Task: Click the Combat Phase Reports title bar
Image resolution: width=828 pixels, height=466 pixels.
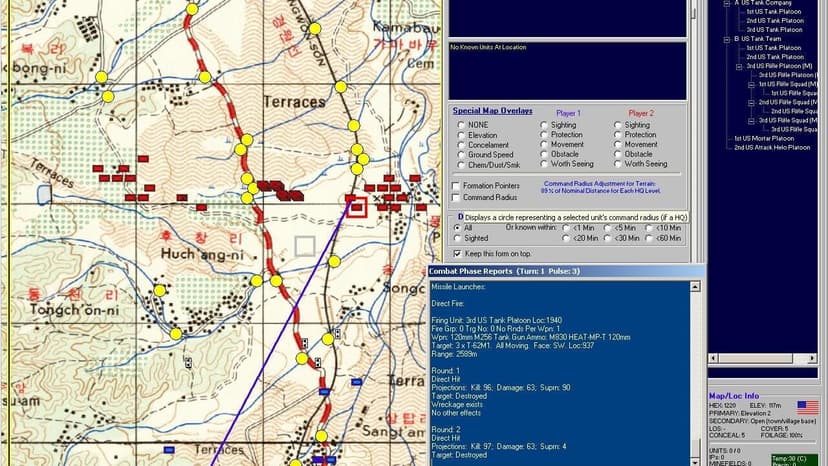Action: 566,271
